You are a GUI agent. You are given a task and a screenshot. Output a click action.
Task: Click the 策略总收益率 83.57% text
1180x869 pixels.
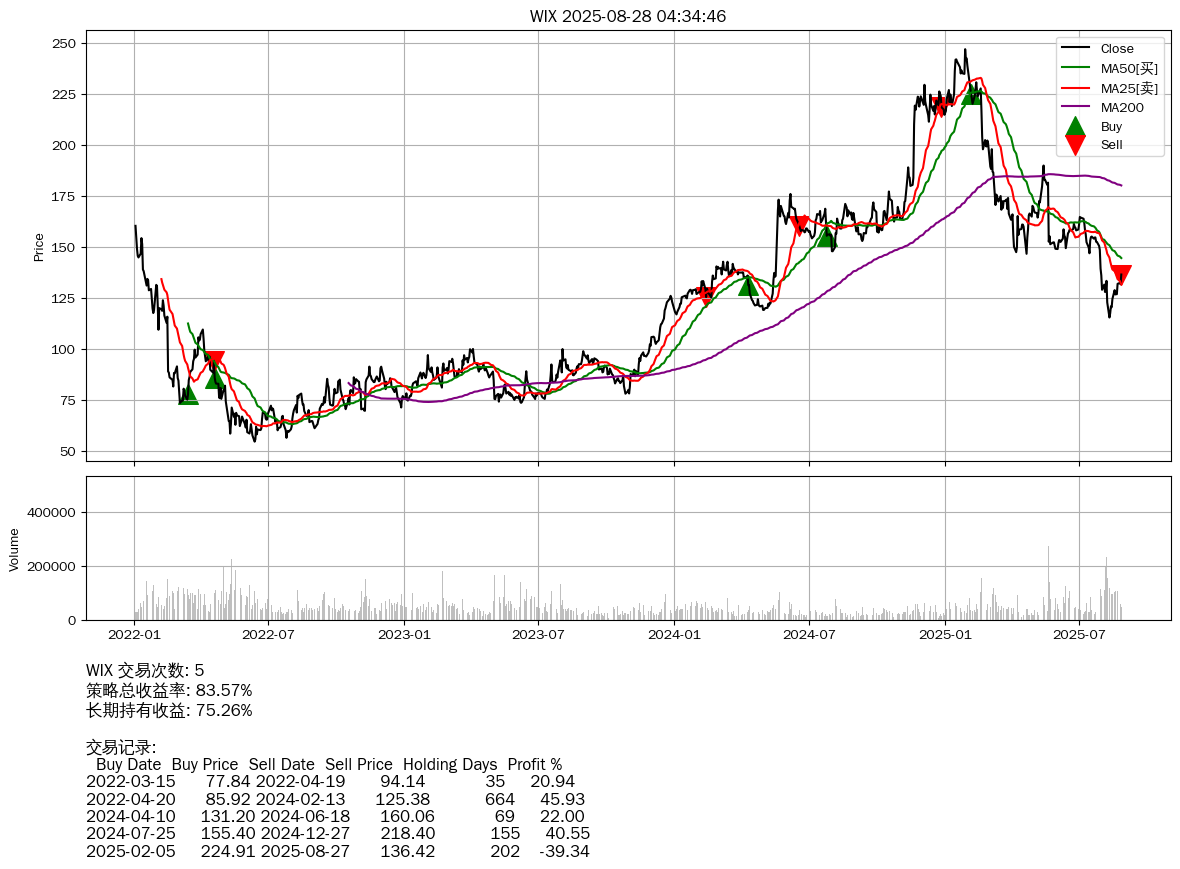[169, 690]
